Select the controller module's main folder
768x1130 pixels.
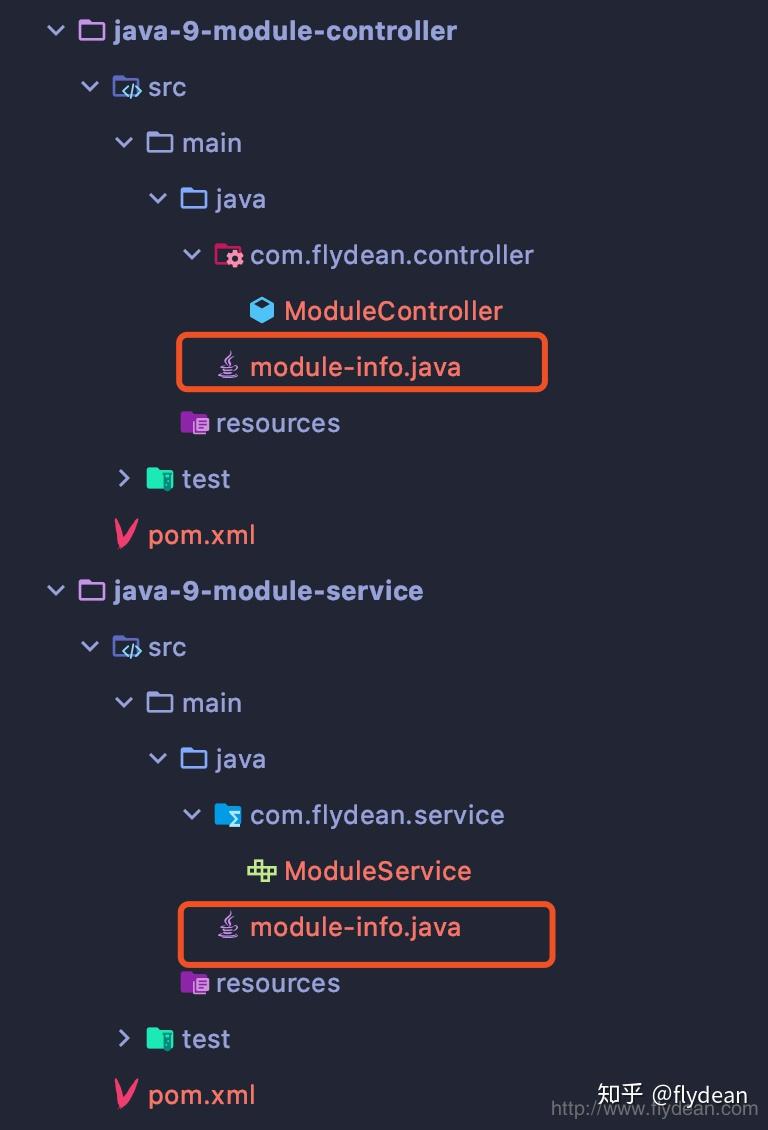[211, 143]
